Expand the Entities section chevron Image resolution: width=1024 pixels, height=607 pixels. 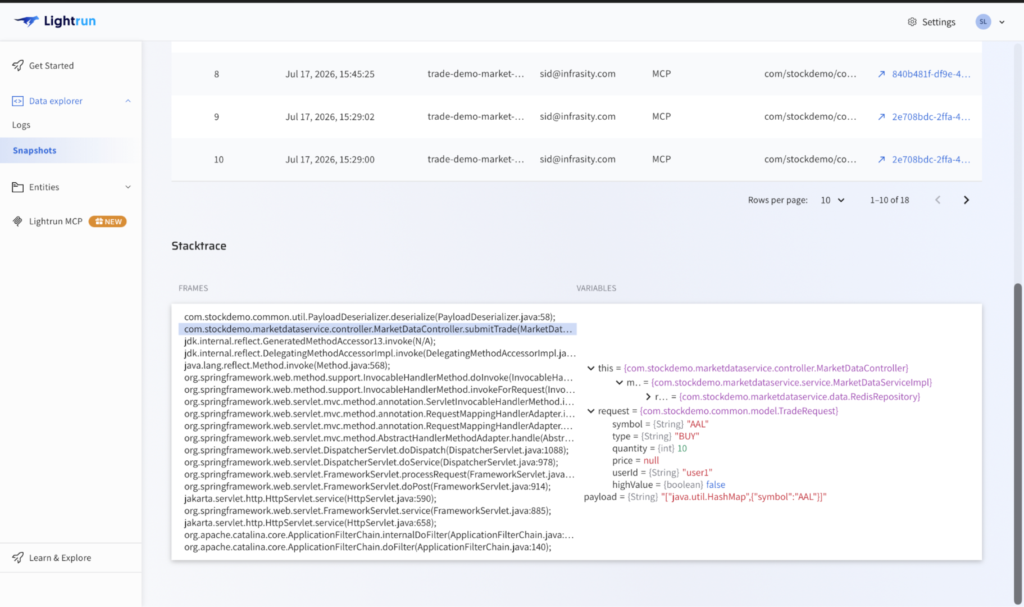128,187
